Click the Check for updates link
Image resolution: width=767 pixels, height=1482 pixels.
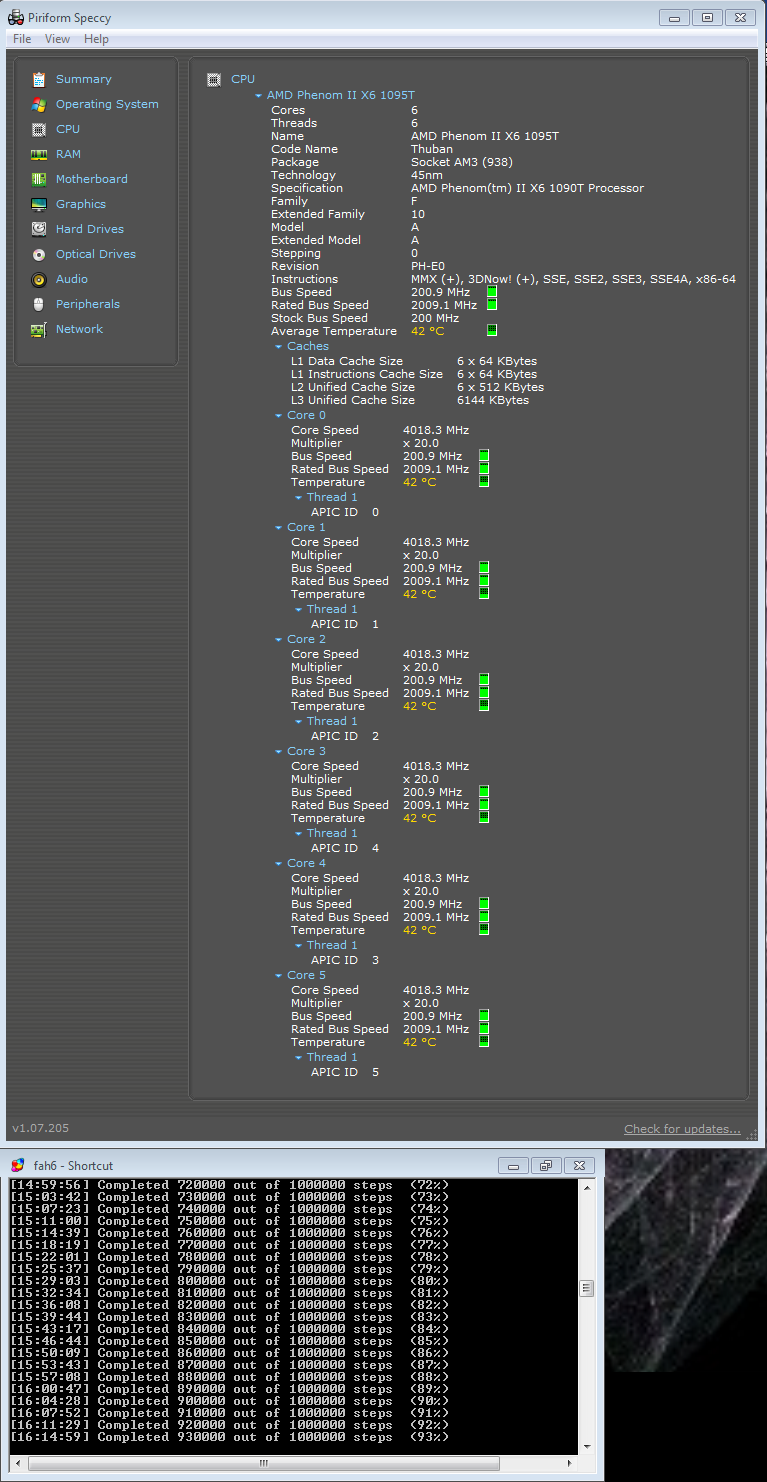coord(682,1129)
